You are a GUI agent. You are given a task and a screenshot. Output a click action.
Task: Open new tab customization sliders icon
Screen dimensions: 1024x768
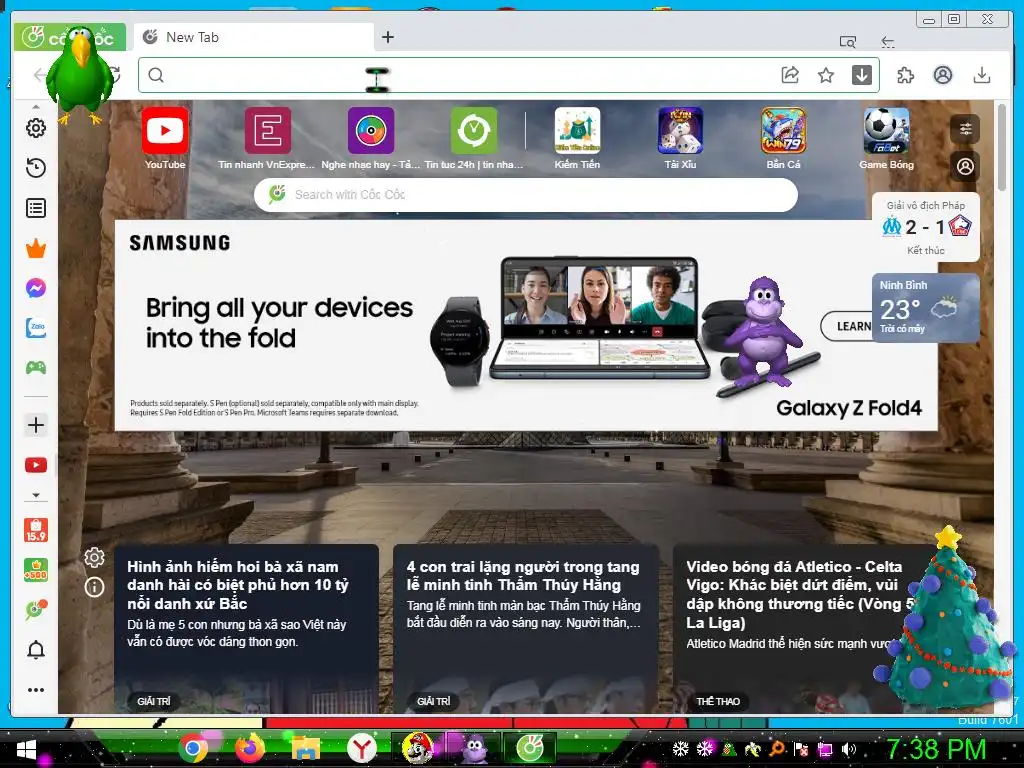click(965, 129)
